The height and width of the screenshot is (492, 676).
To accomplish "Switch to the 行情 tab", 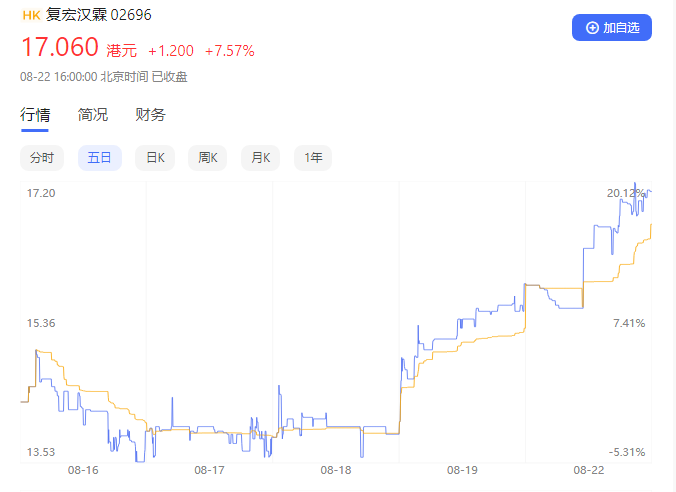I will [x=35, y=115].
